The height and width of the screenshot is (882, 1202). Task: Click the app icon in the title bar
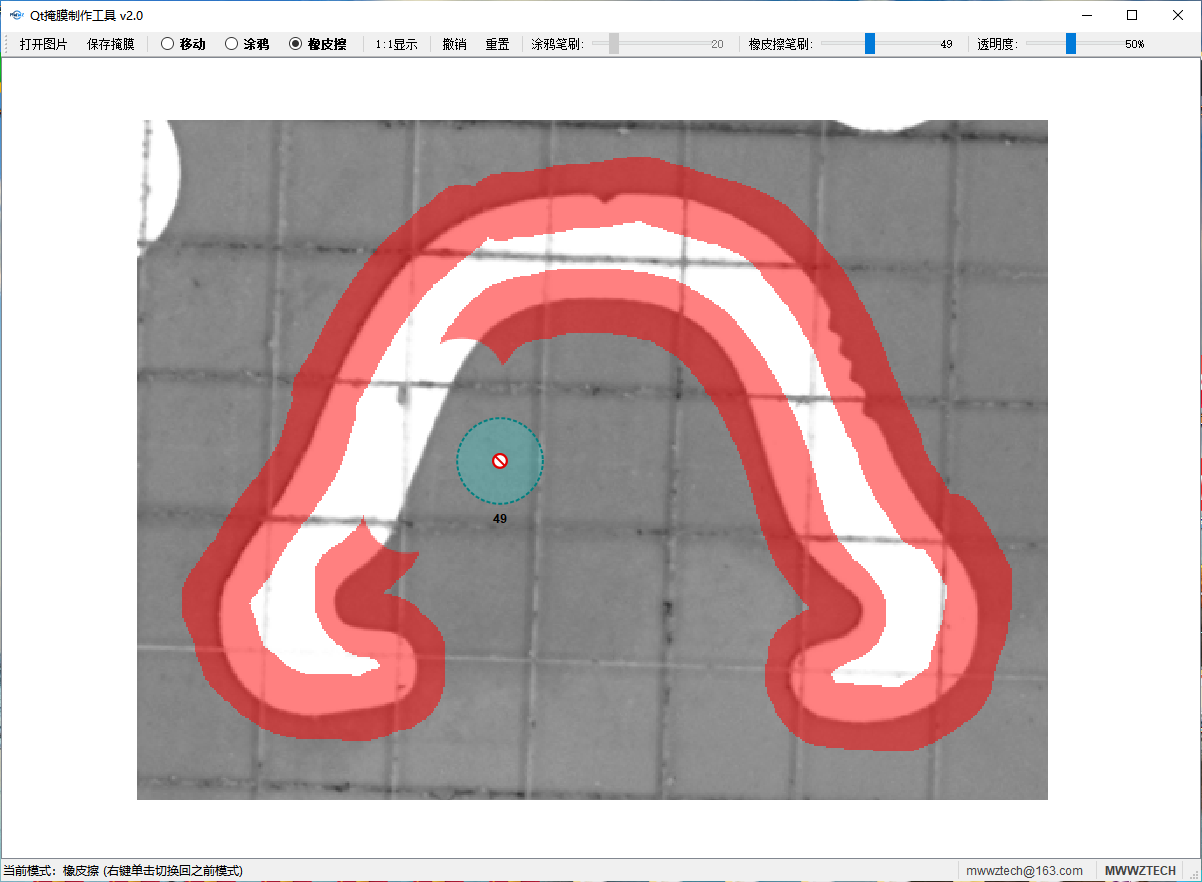16,15
